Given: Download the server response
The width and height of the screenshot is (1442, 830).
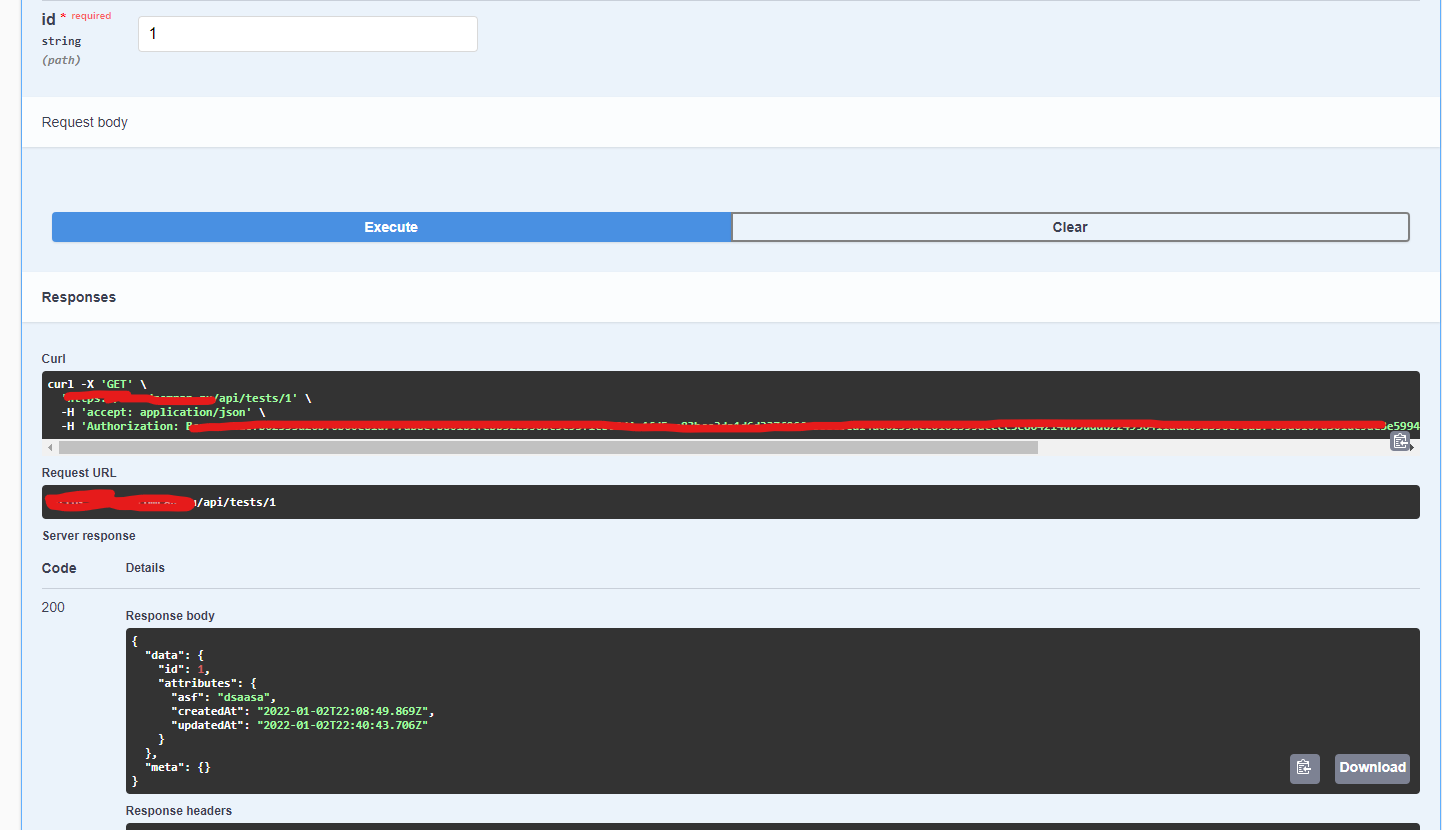Looking at the screenshot, I should 1371,768.
